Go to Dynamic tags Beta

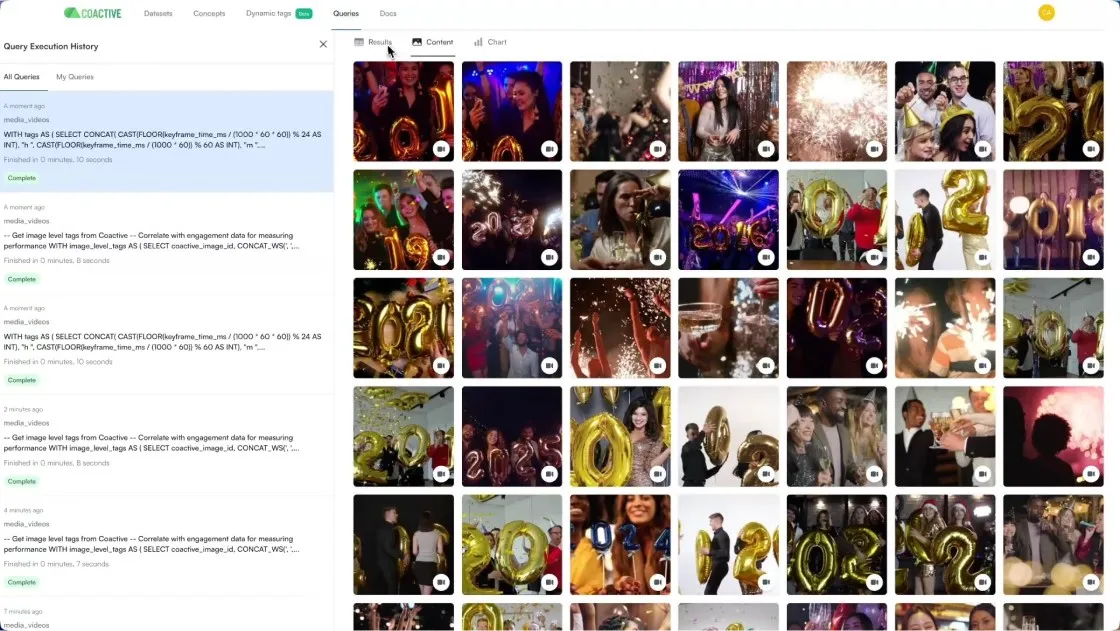[279, 14]
